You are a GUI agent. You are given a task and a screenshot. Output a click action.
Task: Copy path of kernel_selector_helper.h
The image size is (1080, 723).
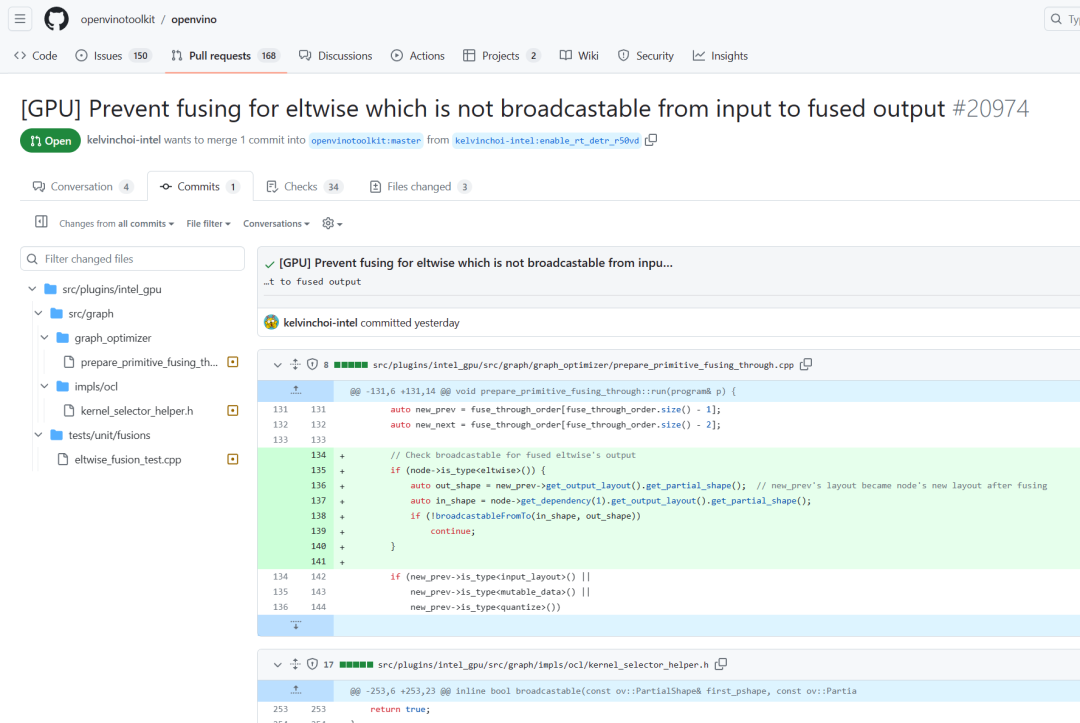click(720, 664)
